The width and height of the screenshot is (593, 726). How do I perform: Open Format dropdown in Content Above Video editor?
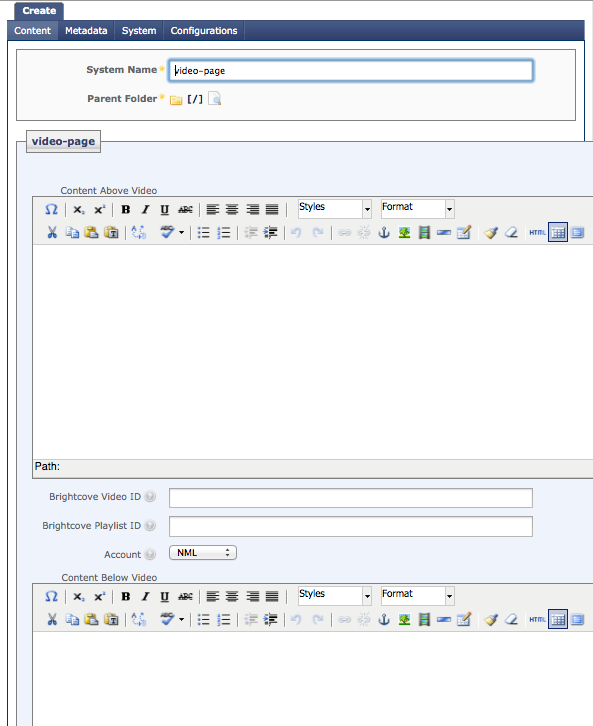click(x=418, y=209)
